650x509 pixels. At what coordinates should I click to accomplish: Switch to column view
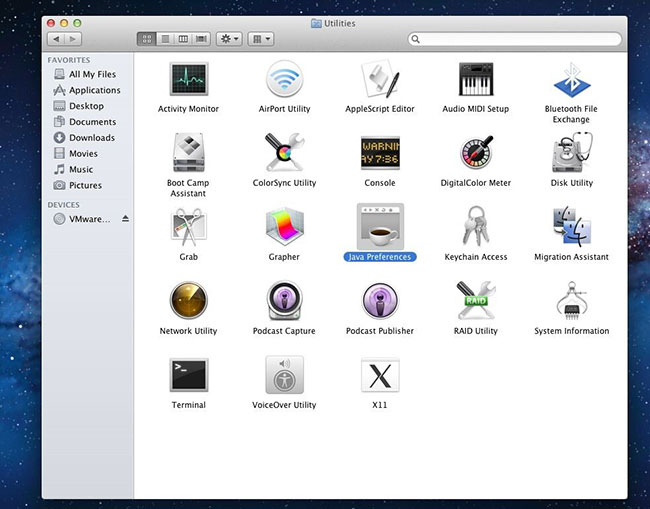[x=183, y=39]
